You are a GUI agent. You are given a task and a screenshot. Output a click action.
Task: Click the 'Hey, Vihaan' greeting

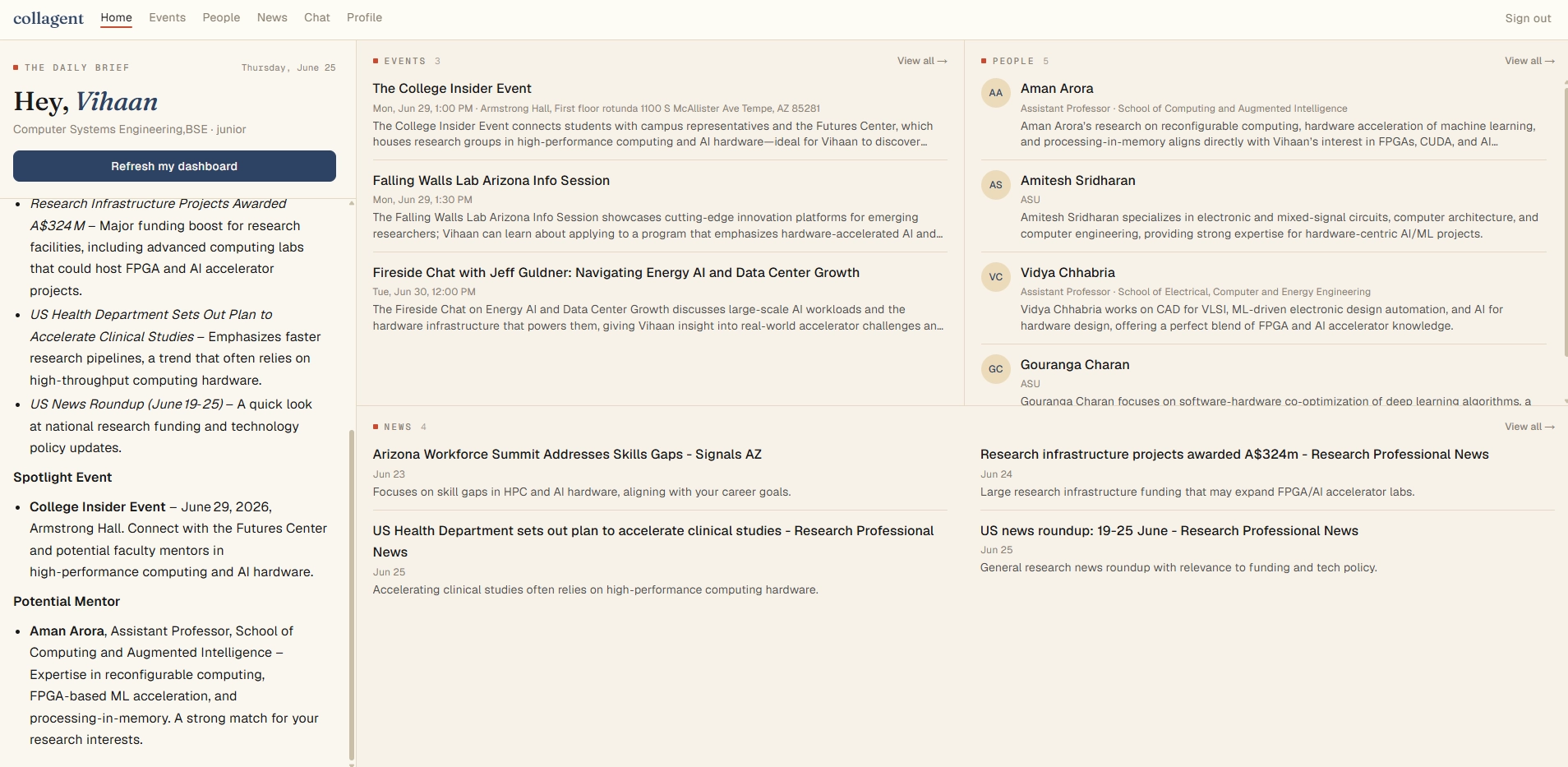pos(85,101)
